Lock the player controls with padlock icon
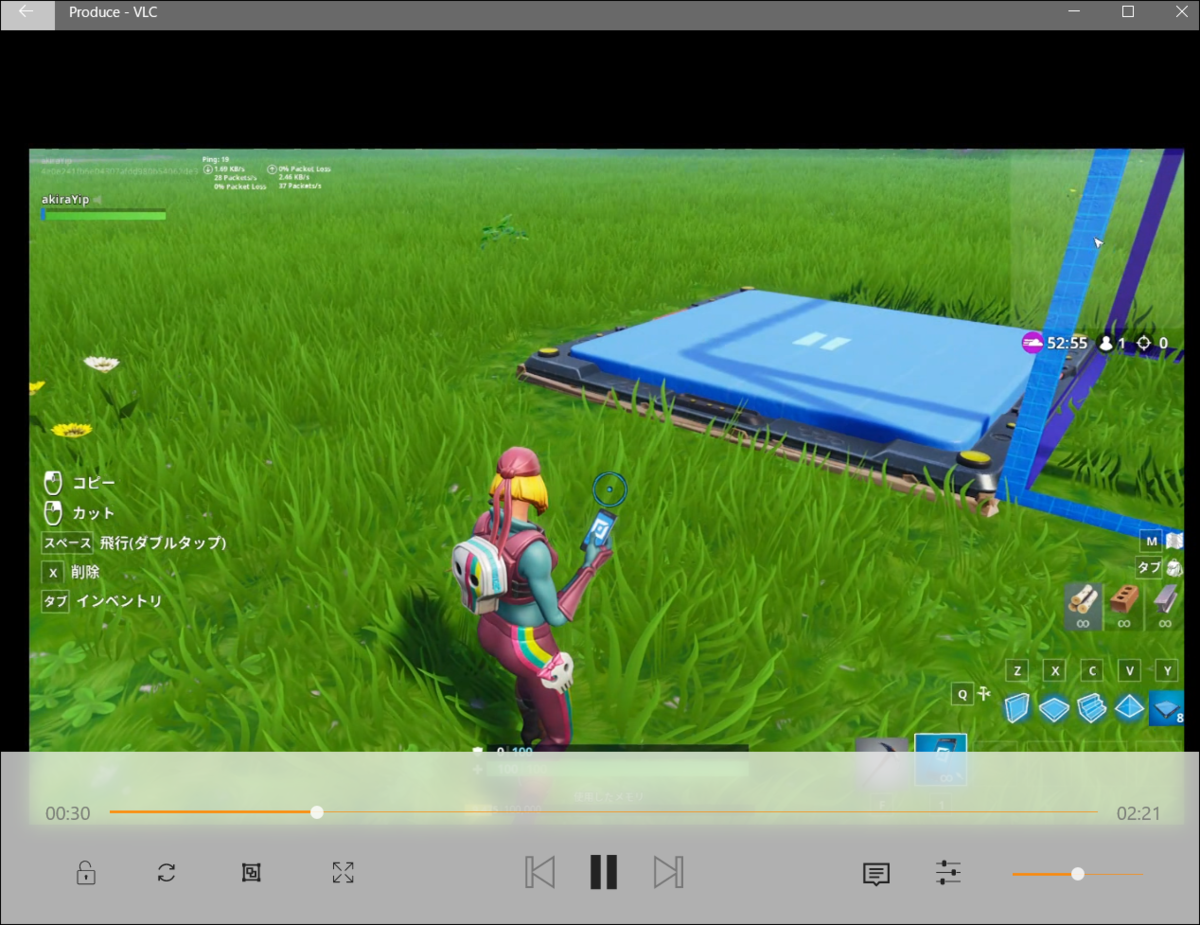The width and height of the screenshot is (1200, 925). [x=86, y=872]
